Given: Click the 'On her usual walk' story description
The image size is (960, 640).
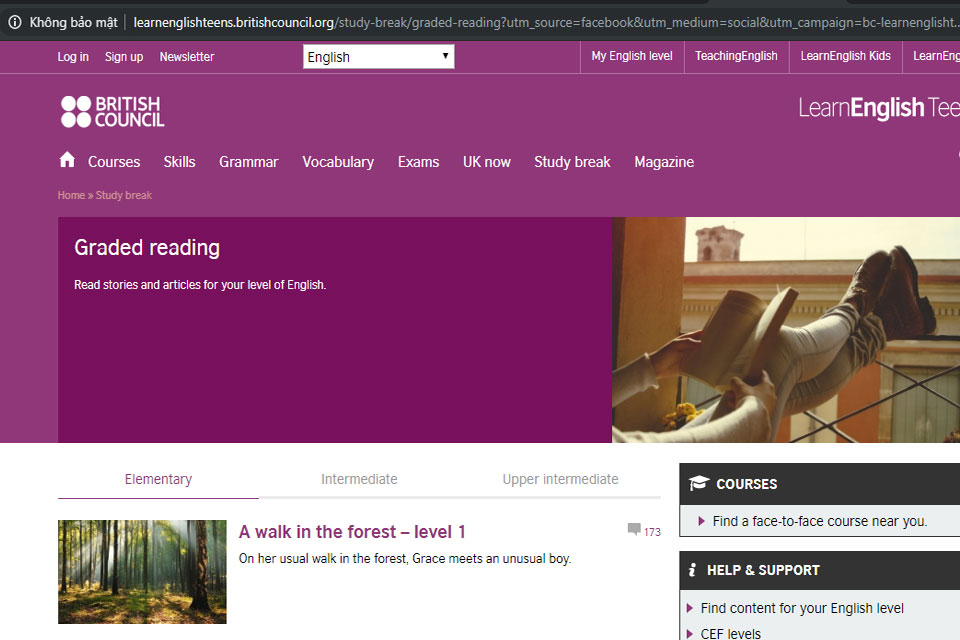Looking at the screenshot, I should (x=405, y=559).
